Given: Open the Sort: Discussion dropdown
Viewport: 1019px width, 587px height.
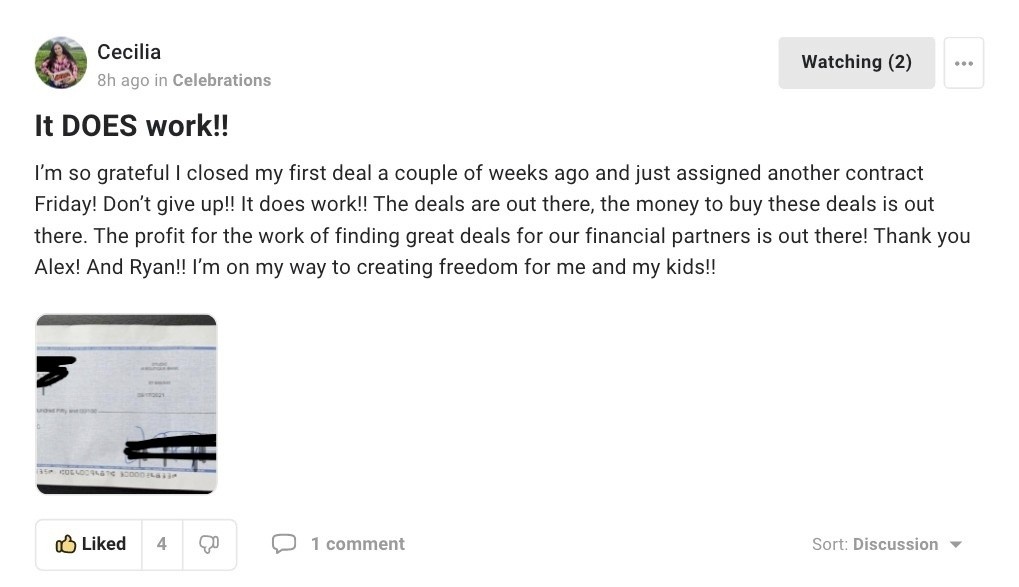Looking at the screenshot, I should (x=886, y=544).
